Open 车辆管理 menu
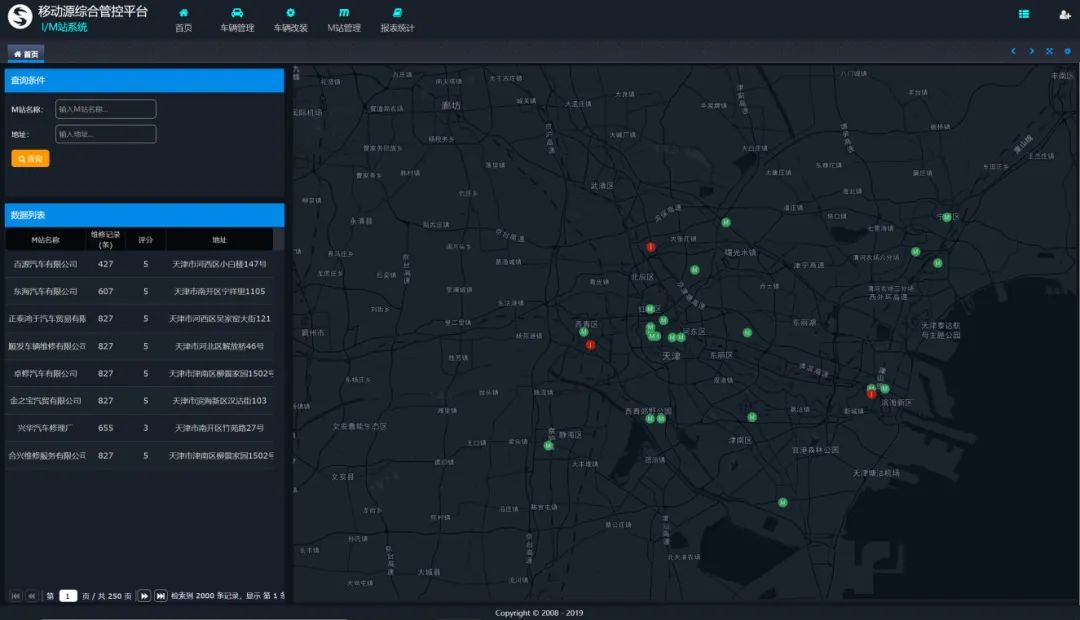 click(237, 20)
